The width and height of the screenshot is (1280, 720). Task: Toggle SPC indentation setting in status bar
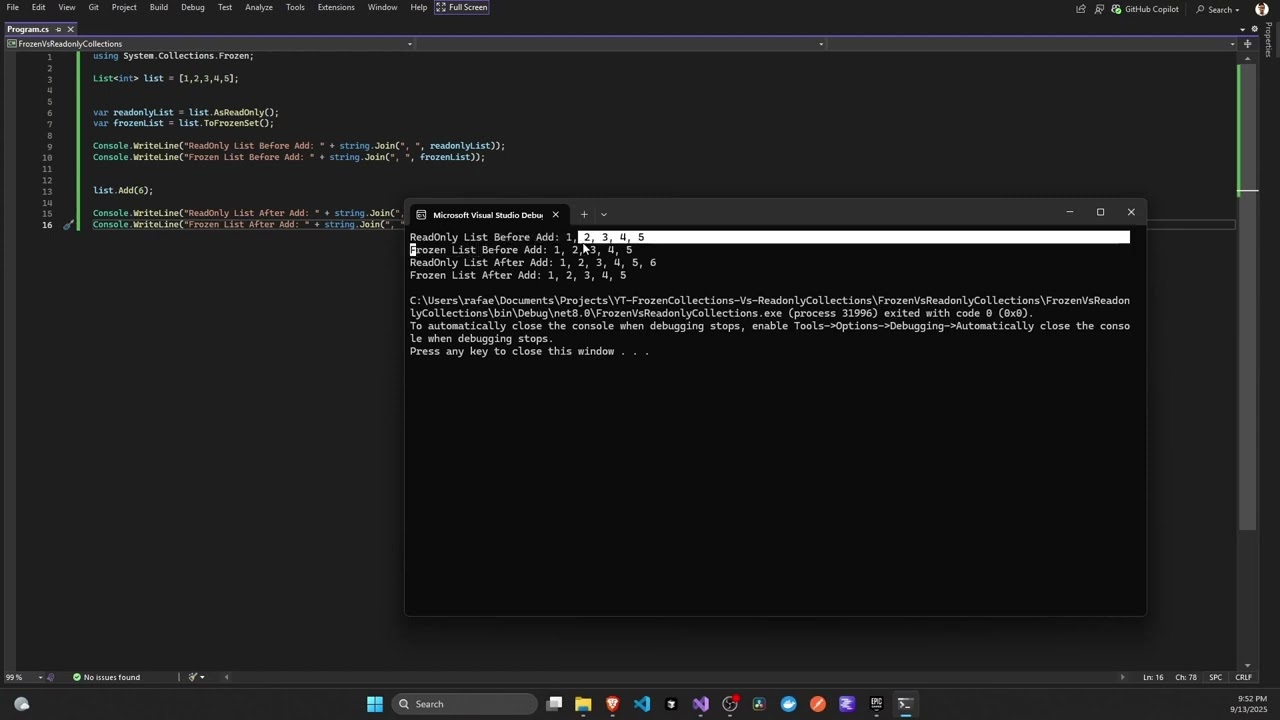pyautogui.click(x=1215, y=677)
